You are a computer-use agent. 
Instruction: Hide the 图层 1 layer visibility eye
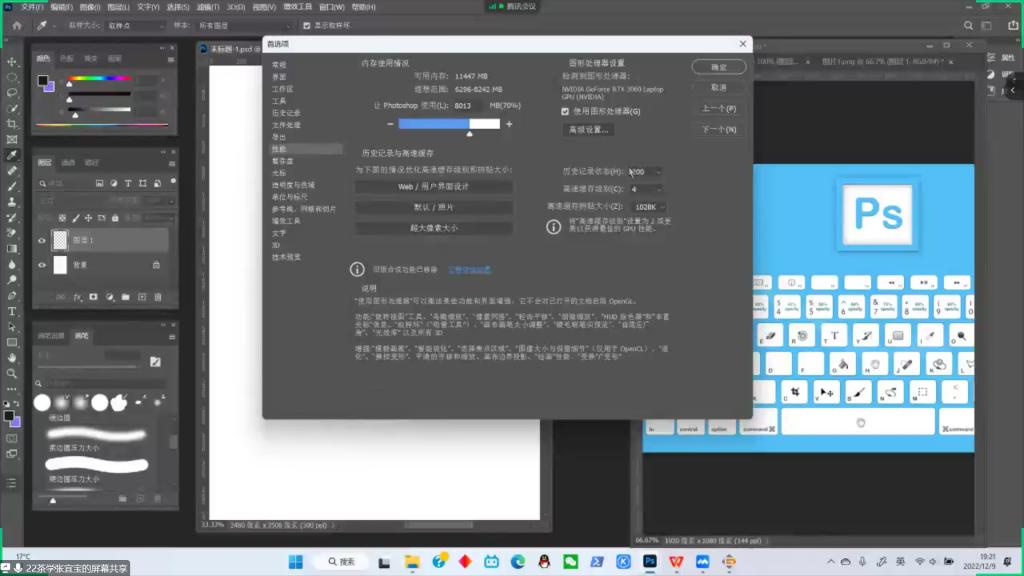point(42,240)
